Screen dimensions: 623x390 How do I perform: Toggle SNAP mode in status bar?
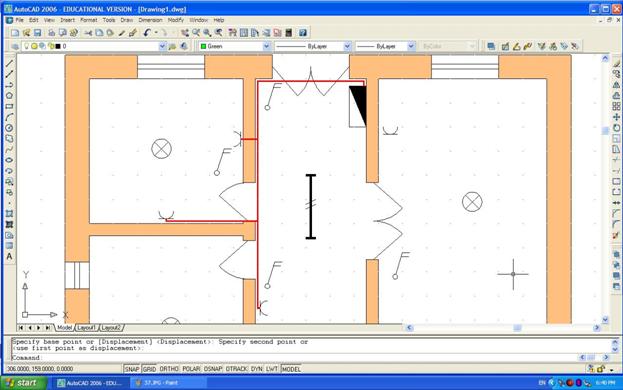(132, 369)
